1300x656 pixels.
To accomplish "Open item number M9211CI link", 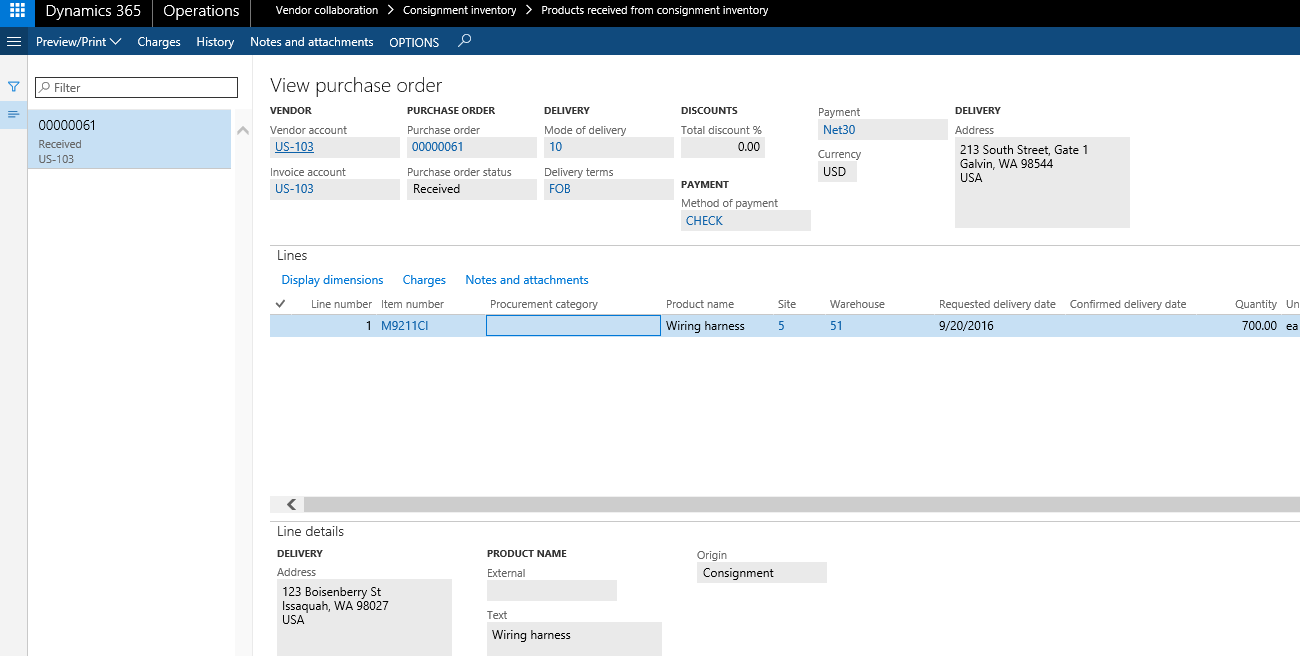I will click(404, 326).
